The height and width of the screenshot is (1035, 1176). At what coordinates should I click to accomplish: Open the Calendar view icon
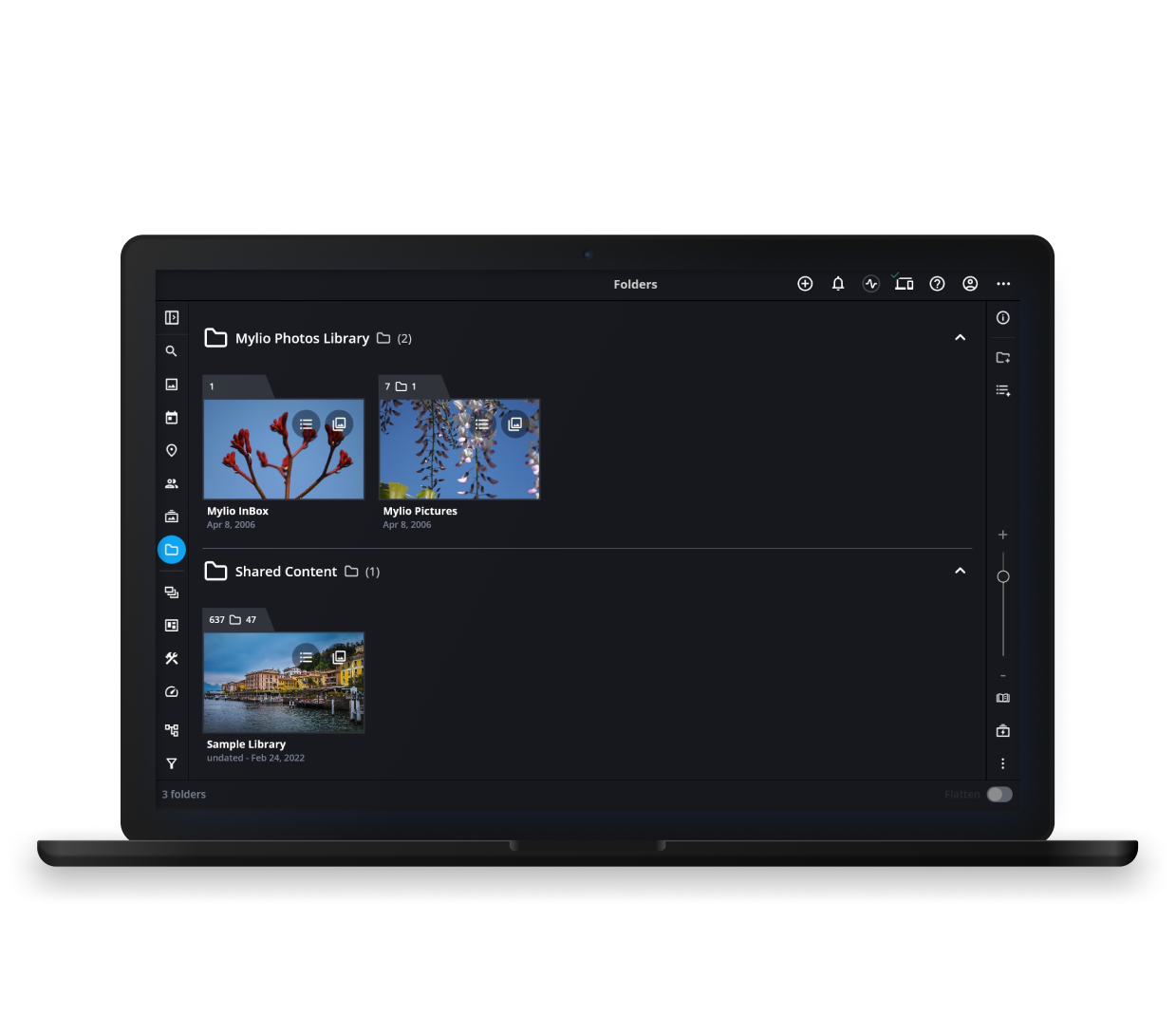coord(172,418)
